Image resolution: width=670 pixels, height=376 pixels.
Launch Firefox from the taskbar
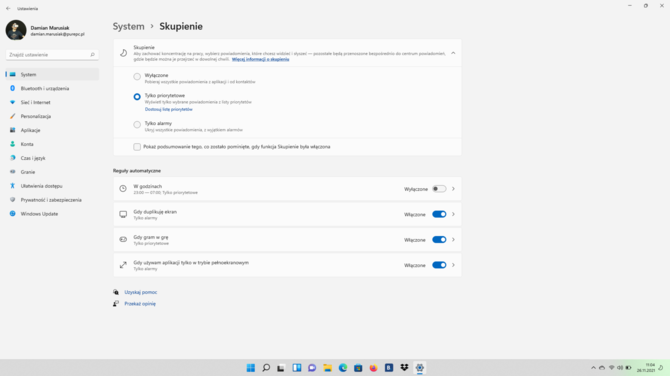pyautogui.click(x=373, y=368)
